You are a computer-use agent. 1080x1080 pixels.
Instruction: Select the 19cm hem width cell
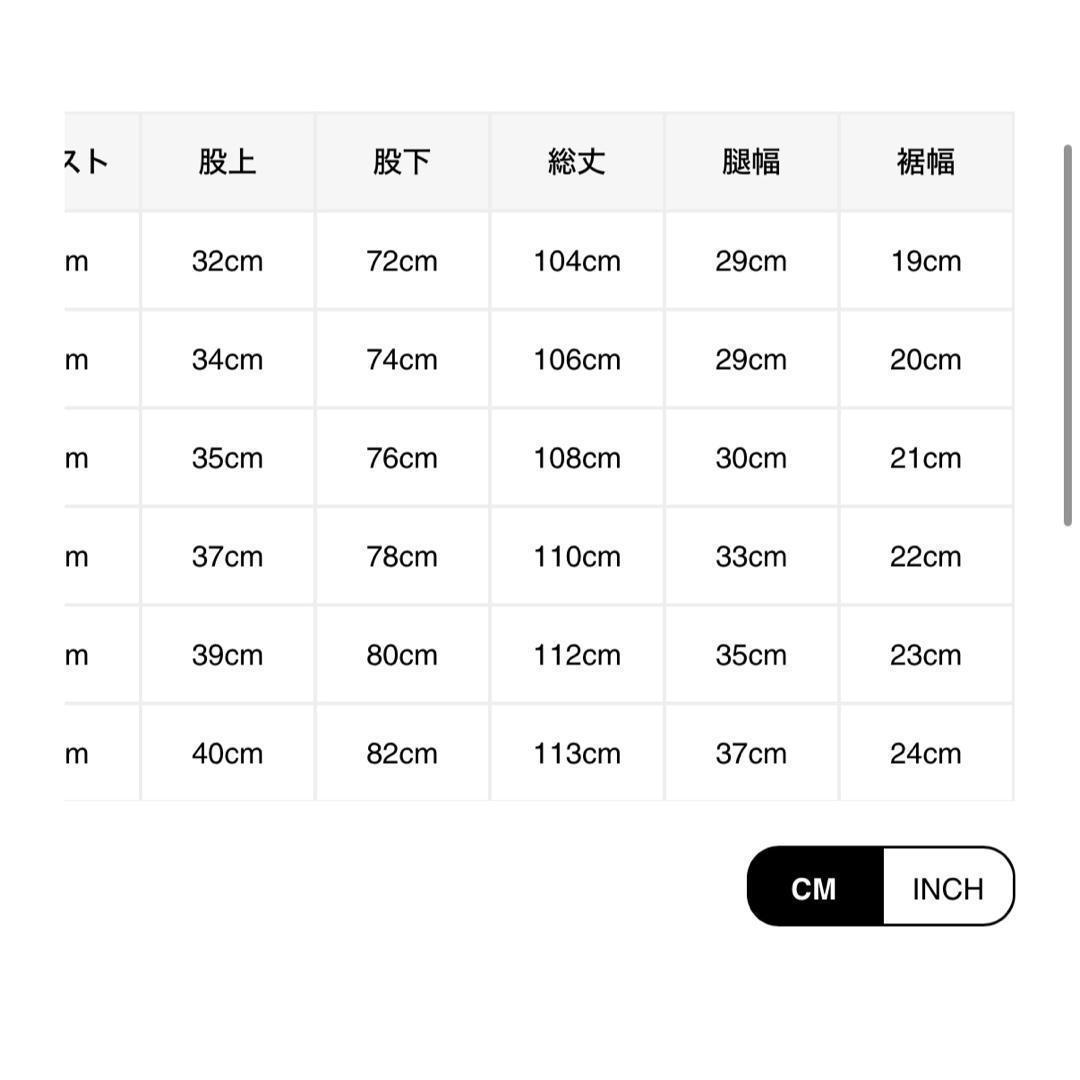pos(926,261)
